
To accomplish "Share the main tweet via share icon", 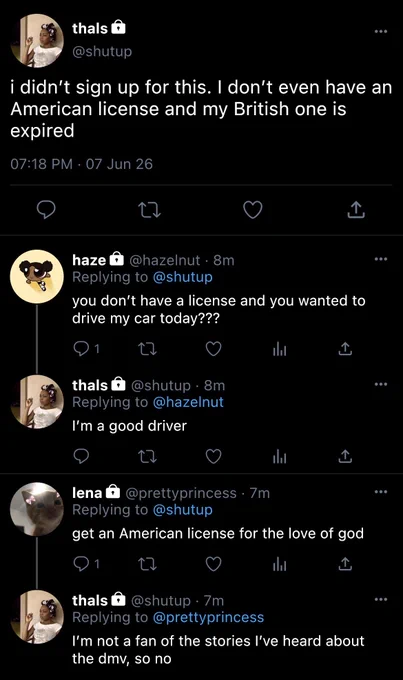I will (356, 210).
